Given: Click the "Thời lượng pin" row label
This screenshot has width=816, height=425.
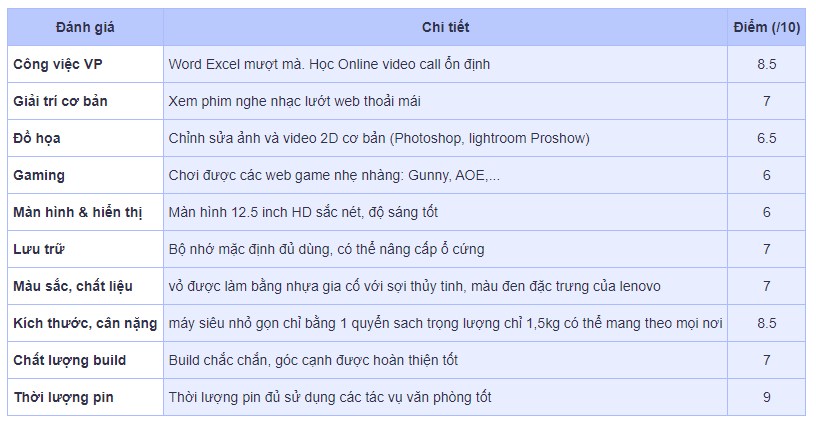Looking at the screenshot, I should (x=63, y=397).
